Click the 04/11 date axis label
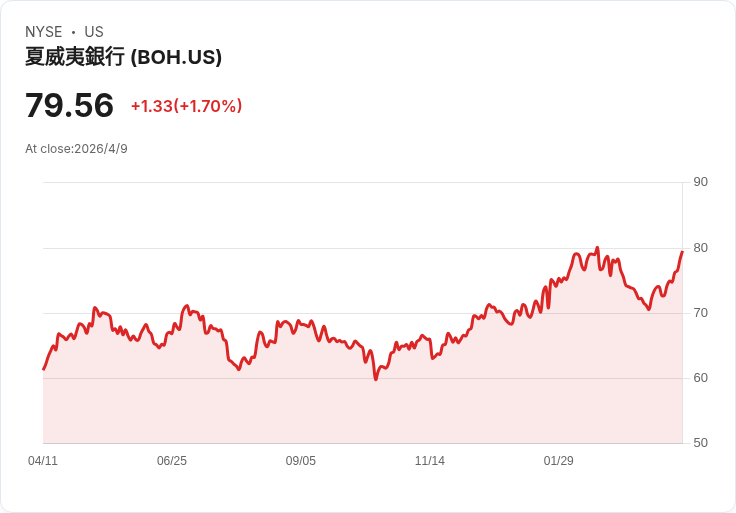This screenshot has height=513, width=736. [x=43, y=460]
